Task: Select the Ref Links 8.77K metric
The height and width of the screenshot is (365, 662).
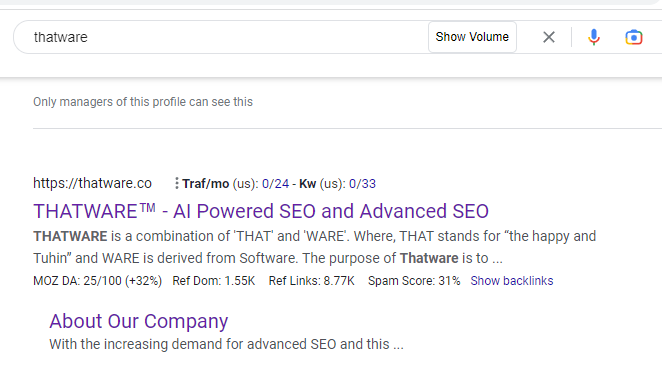Action: pyautogui.click(x=312, y=281)
